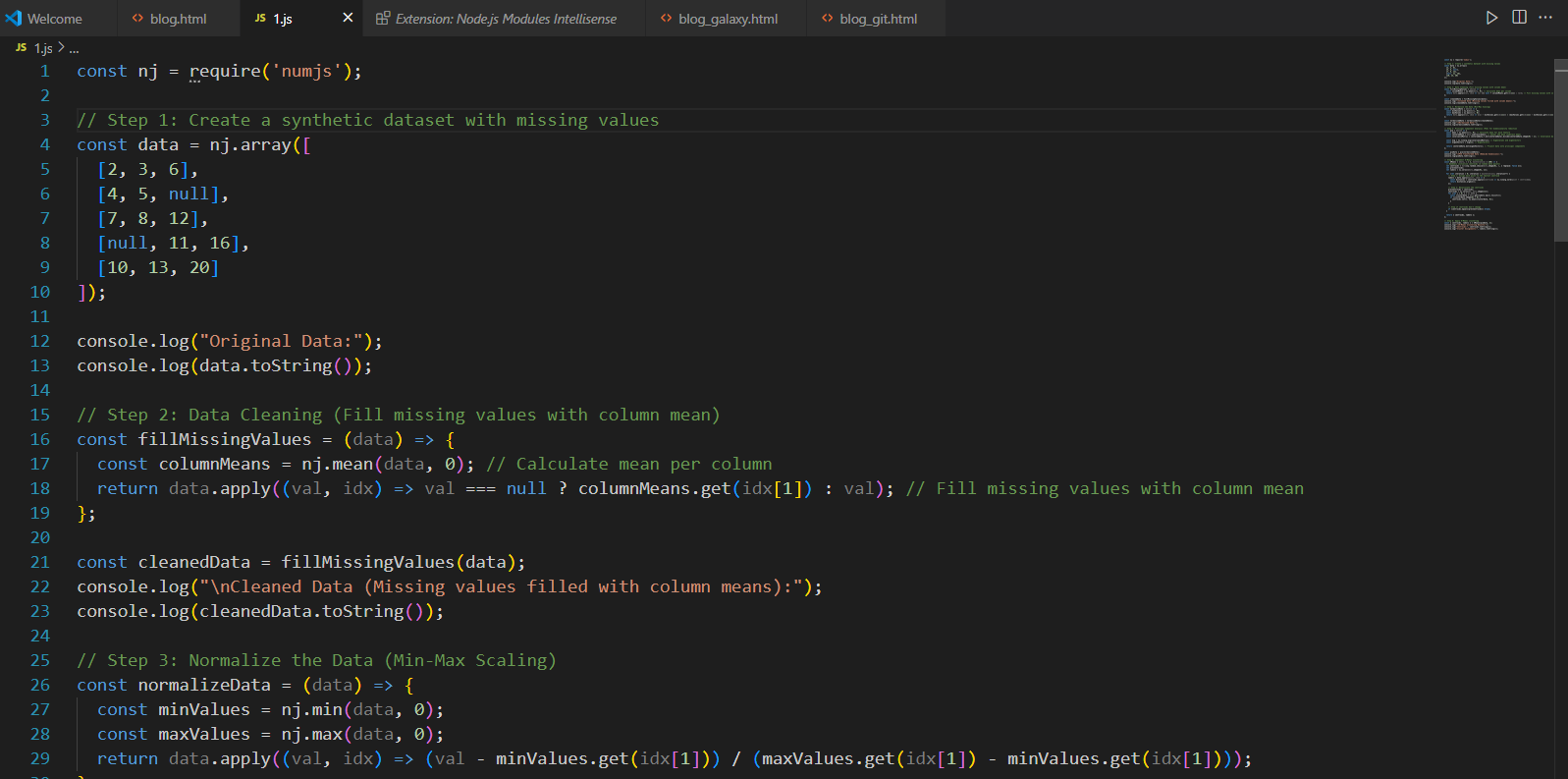The height and width of the screenshot is (779, 1568).
Task: Open the blog.html tab
Action: click(x=179, y=19)
